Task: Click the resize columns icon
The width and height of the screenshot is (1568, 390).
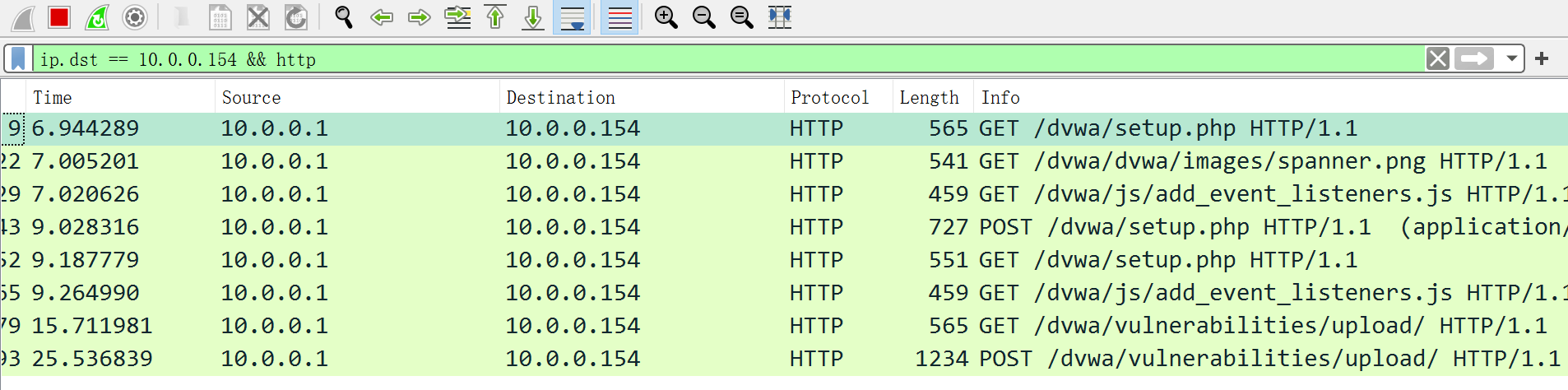Action: pos(779,17)
